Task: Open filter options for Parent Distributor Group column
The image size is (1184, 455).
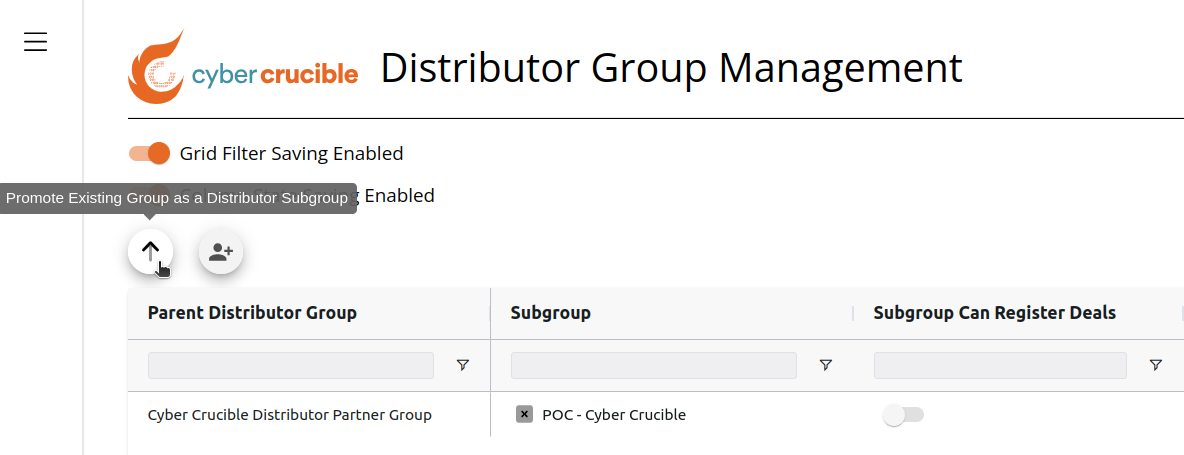Action: tap(463, 365)
